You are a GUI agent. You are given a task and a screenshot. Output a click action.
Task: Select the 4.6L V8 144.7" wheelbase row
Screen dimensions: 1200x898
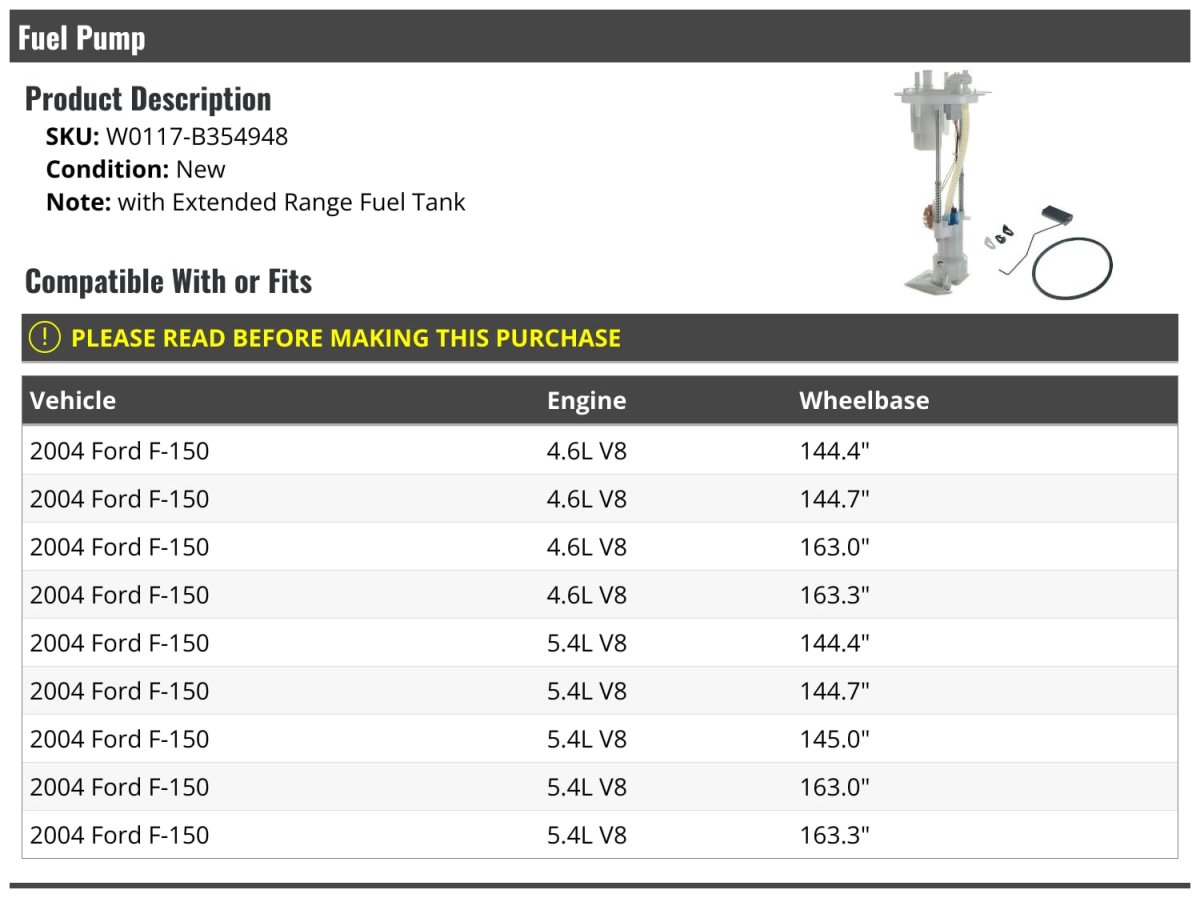[599, 499]
